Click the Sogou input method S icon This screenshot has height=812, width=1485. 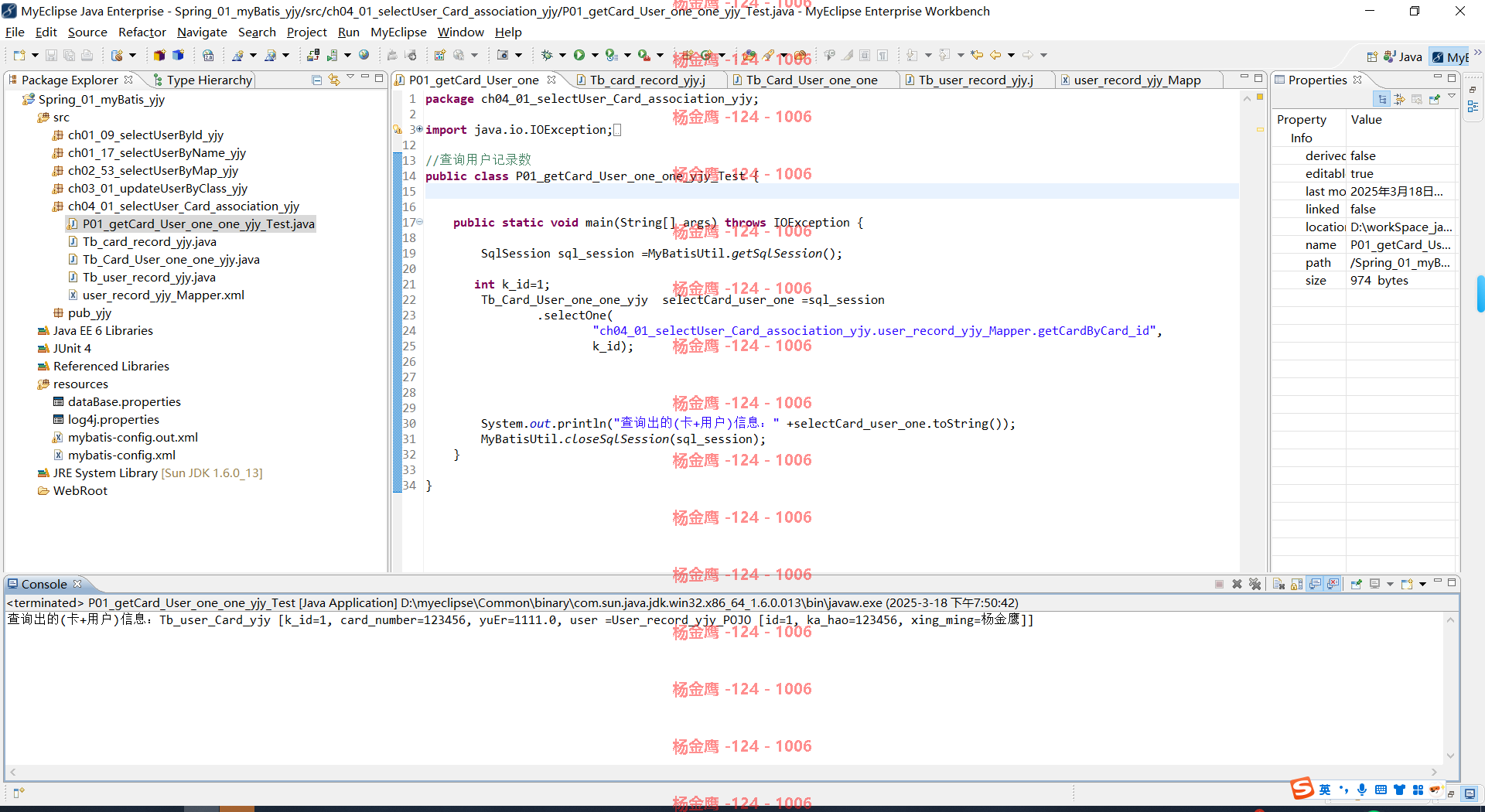tap(1302, 789)
